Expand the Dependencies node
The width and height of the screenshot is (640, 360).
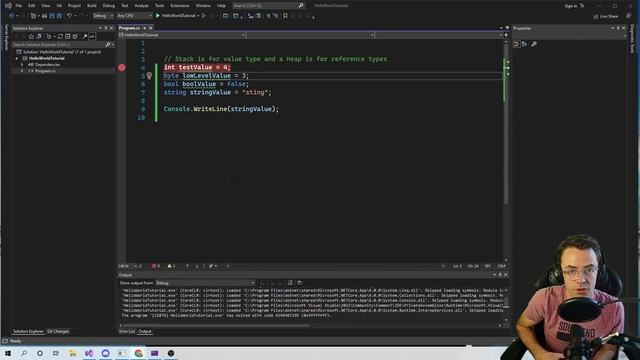pyautogui.click(x=22, y=64)
